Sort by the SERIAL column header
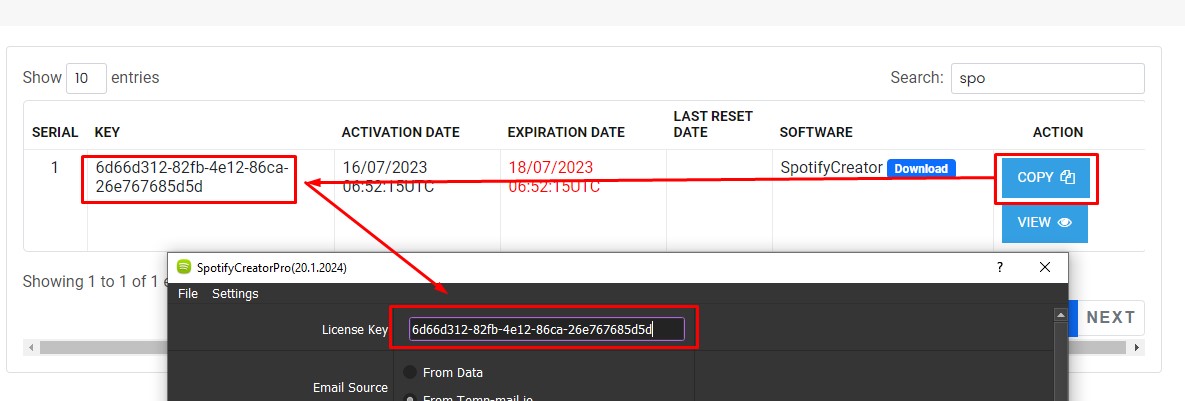 click(x=55, y=132)
